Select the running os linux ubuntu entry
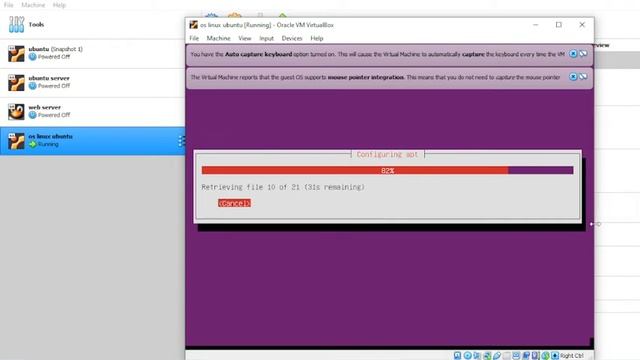 pos(93,141)
